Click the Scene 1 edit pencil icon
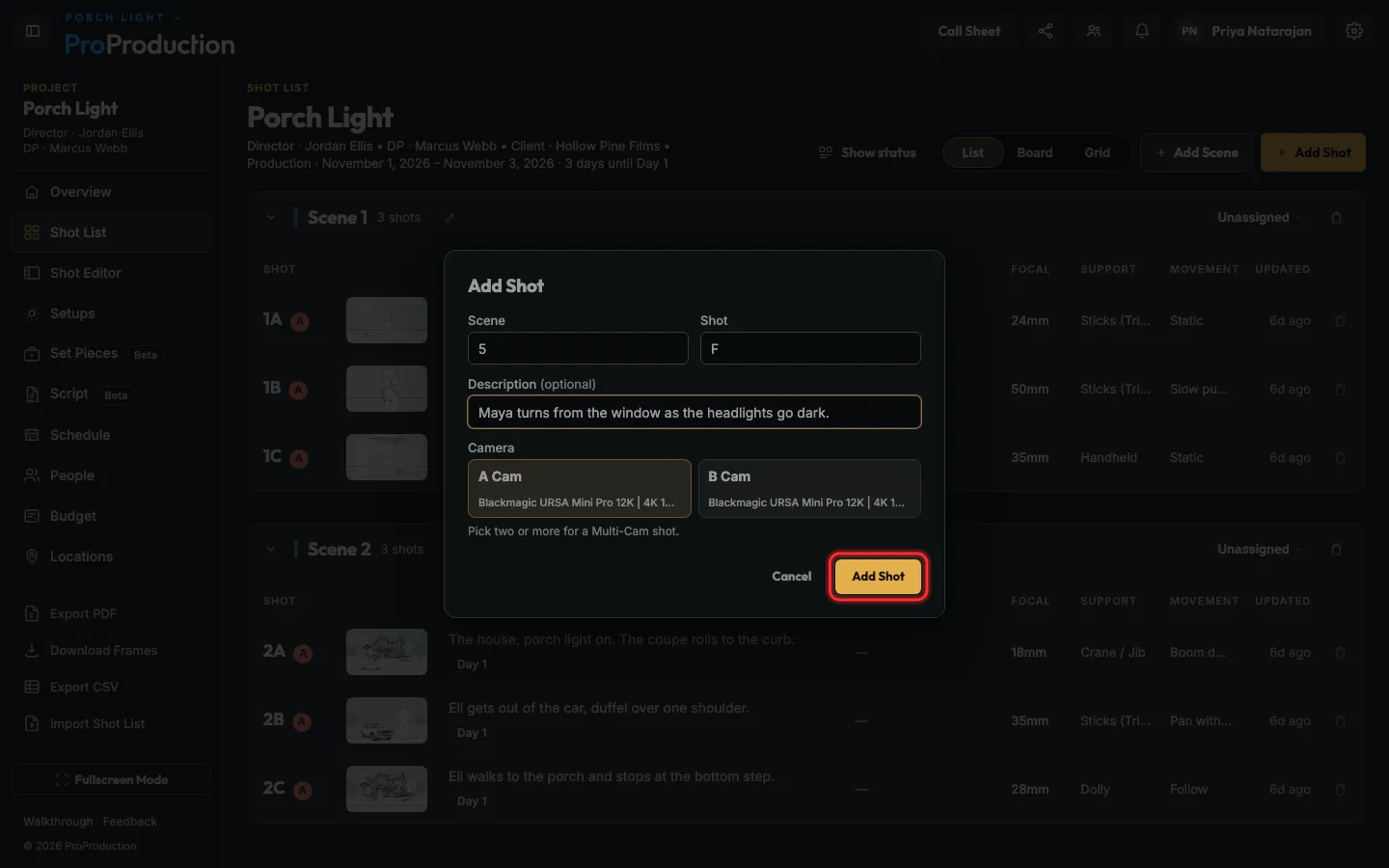The width and height of the screenshot is (1389, 868). [450, 218]
